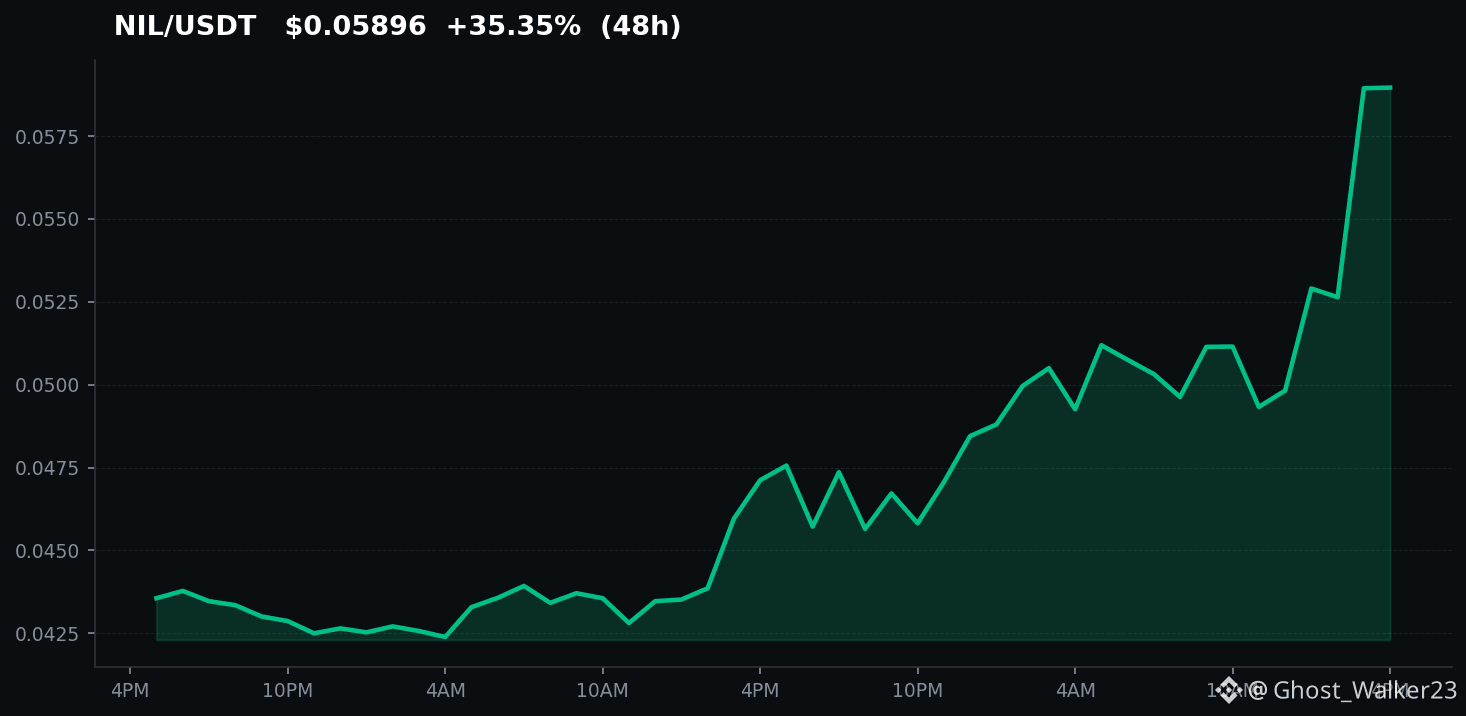Viewport: 1466px width, 716px height.
Task: Select the $0.05896 price value
Action: pos(355,27)
